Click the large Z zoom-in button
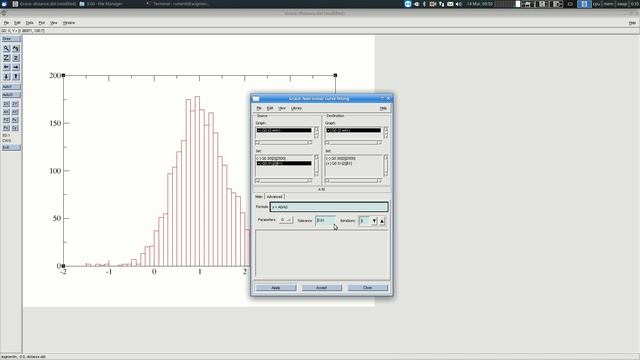Viewport: 640px width, 360px height. pyautogui.click(x=7, y=58)
